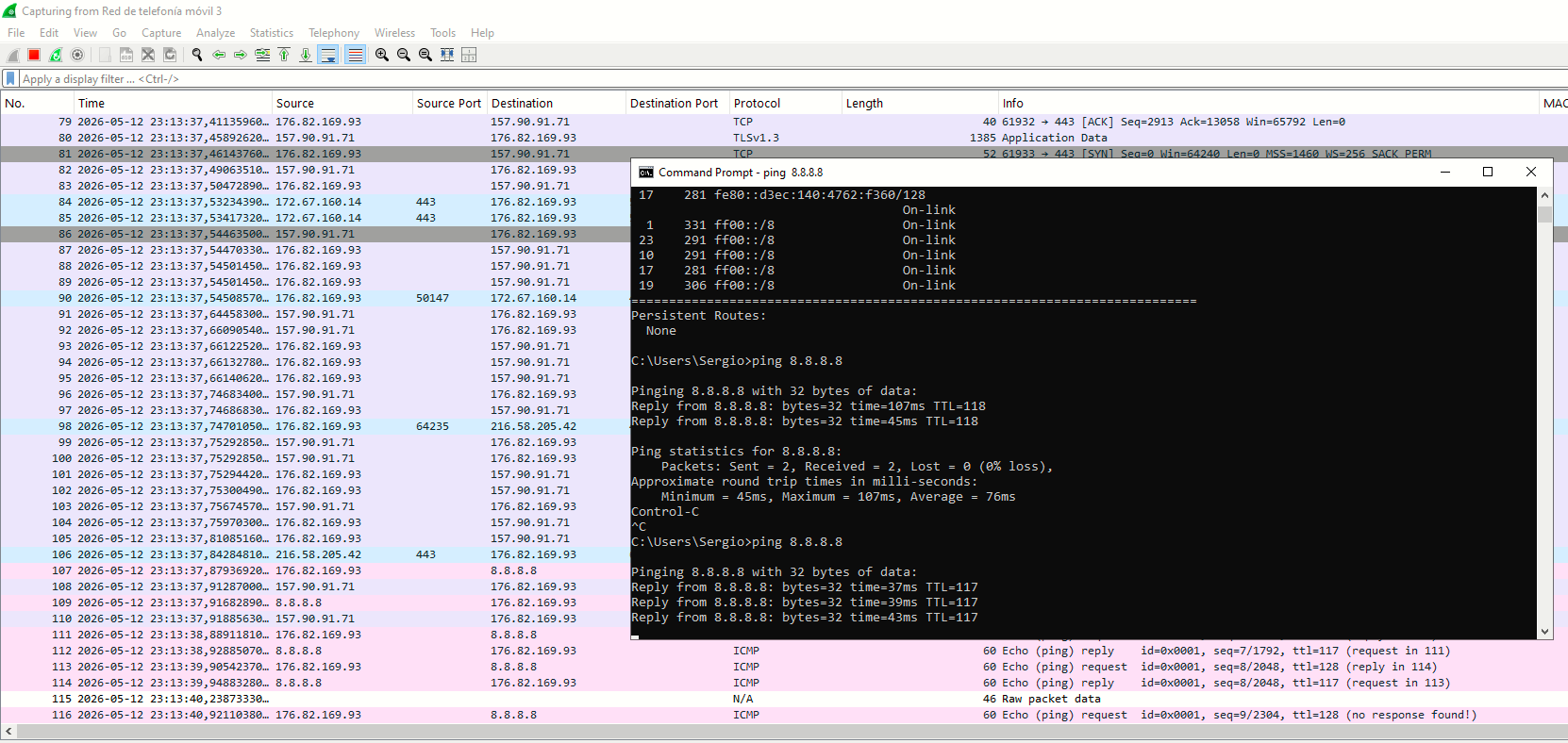Open the Telephony menu
Image resolution: width=1568 pixels, height=743 pixels.
point(334,32)
